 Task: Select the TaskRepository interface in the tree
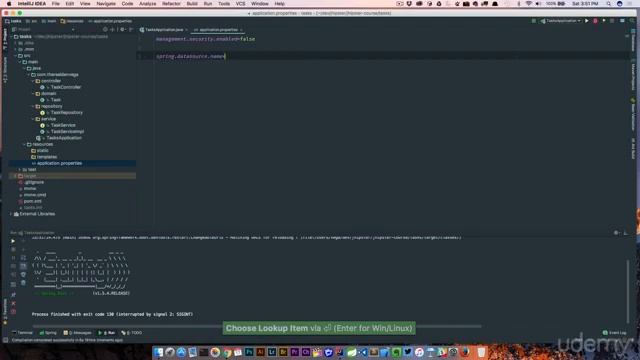tap(66, 113)
